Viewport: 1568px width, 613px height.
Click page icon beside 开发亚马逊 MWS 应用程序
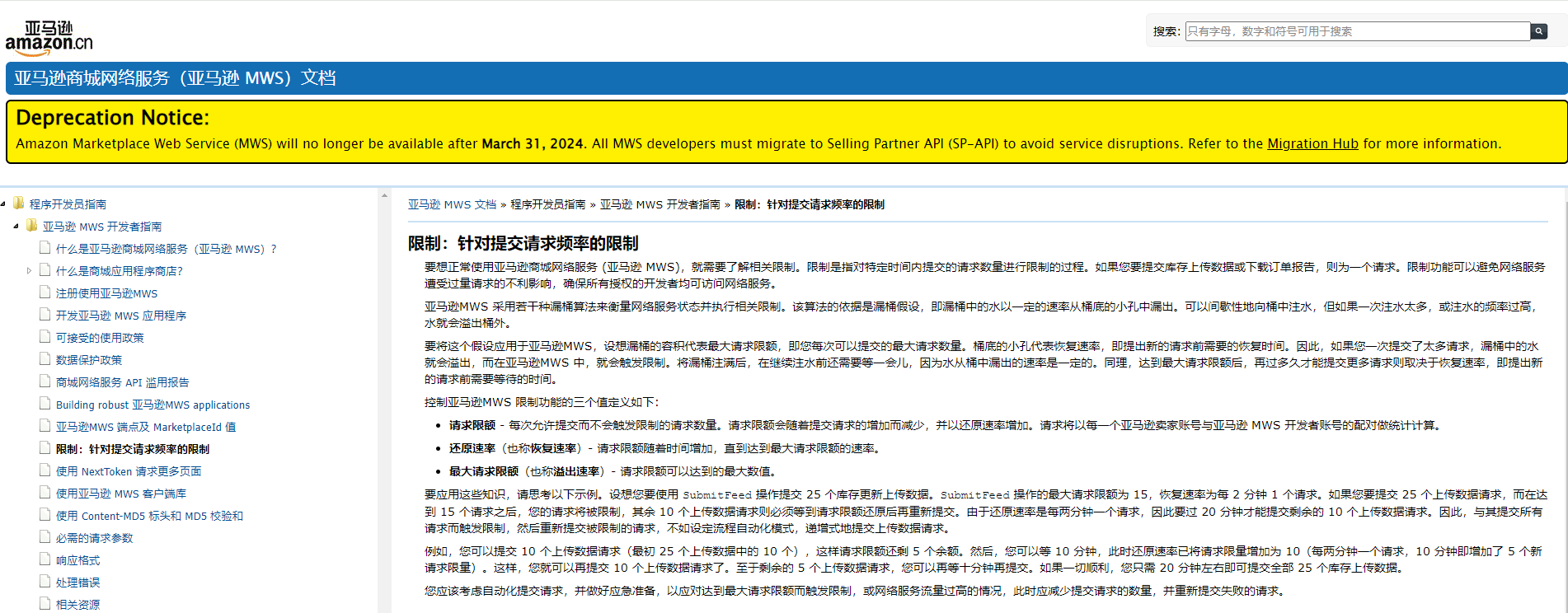pyautogui.click(x=45, y=314)
